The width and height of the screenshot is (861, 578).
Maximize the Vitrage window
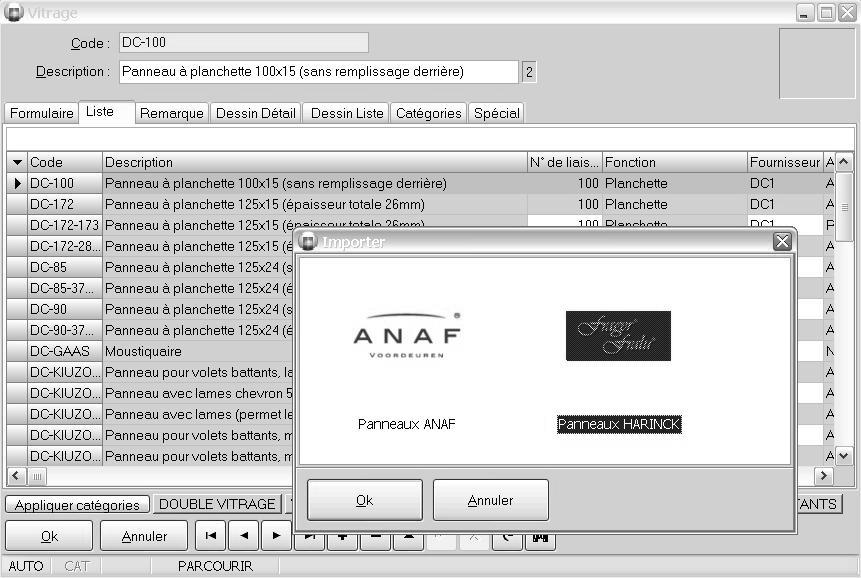click(x=826, y=13)
